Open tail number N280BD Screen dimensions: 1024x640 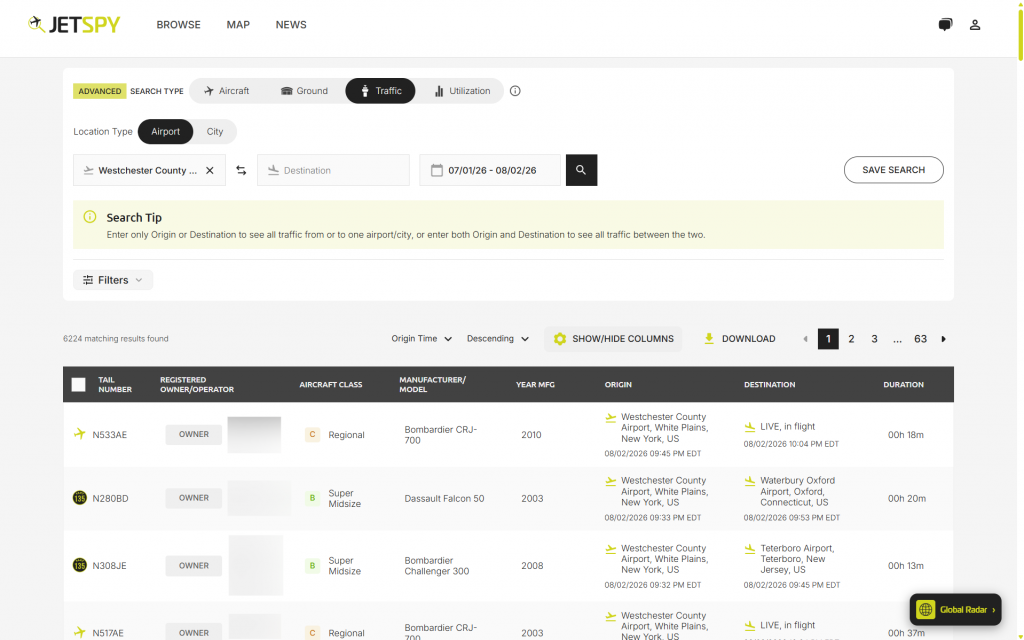[110, 498]
